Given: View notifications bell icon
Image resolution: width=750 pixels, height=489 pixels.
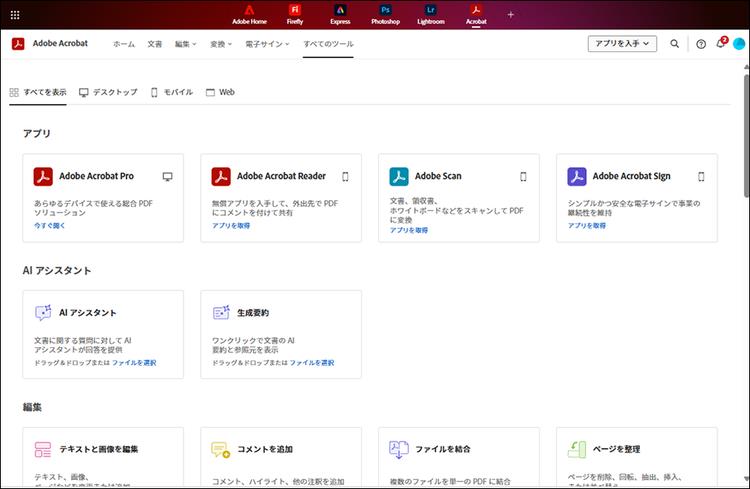Looking at the screenshot, I should pos(721,43).
